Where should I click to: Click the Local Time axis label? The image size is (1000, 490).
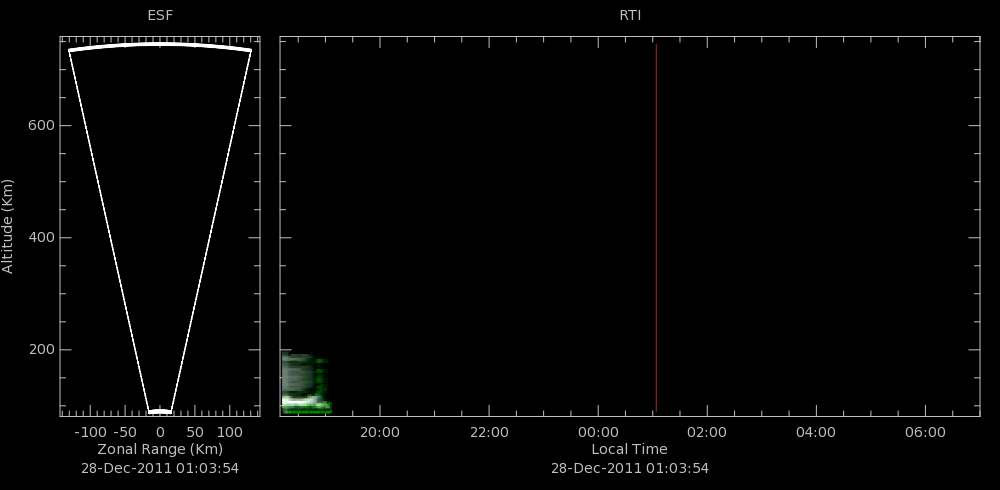tap(629, 449)
